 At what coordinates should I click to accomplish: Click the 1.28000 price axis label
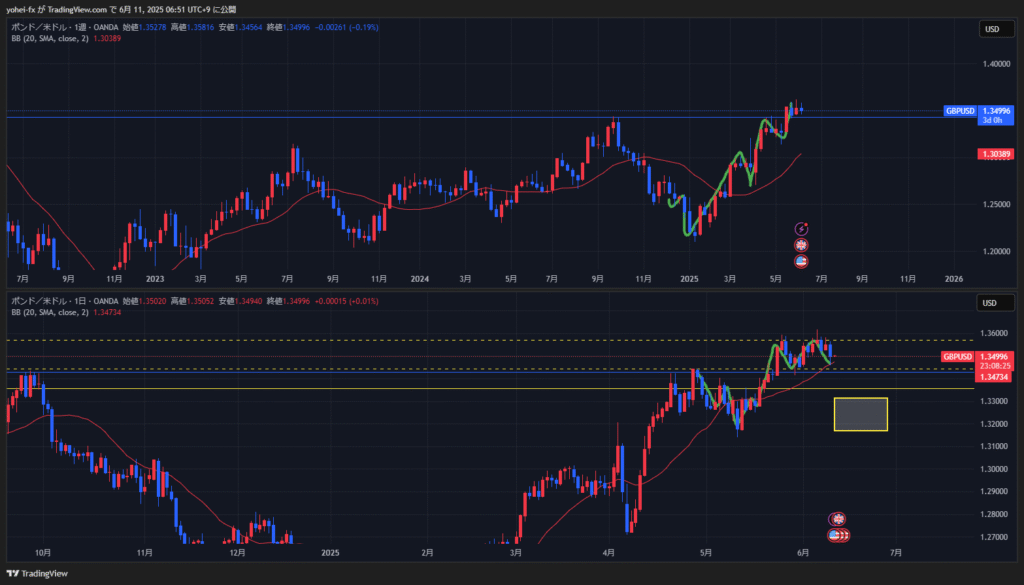[993, 514]
